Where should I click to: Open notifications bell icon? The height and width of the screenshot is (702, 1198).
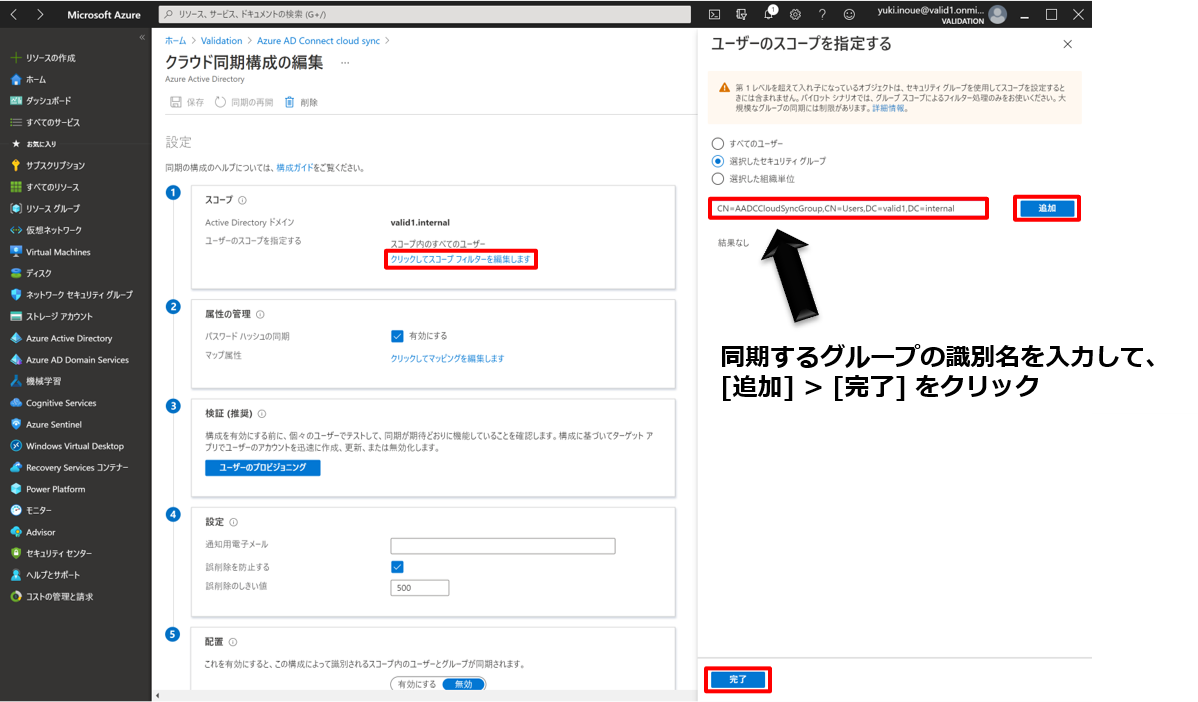pos(769,13)
